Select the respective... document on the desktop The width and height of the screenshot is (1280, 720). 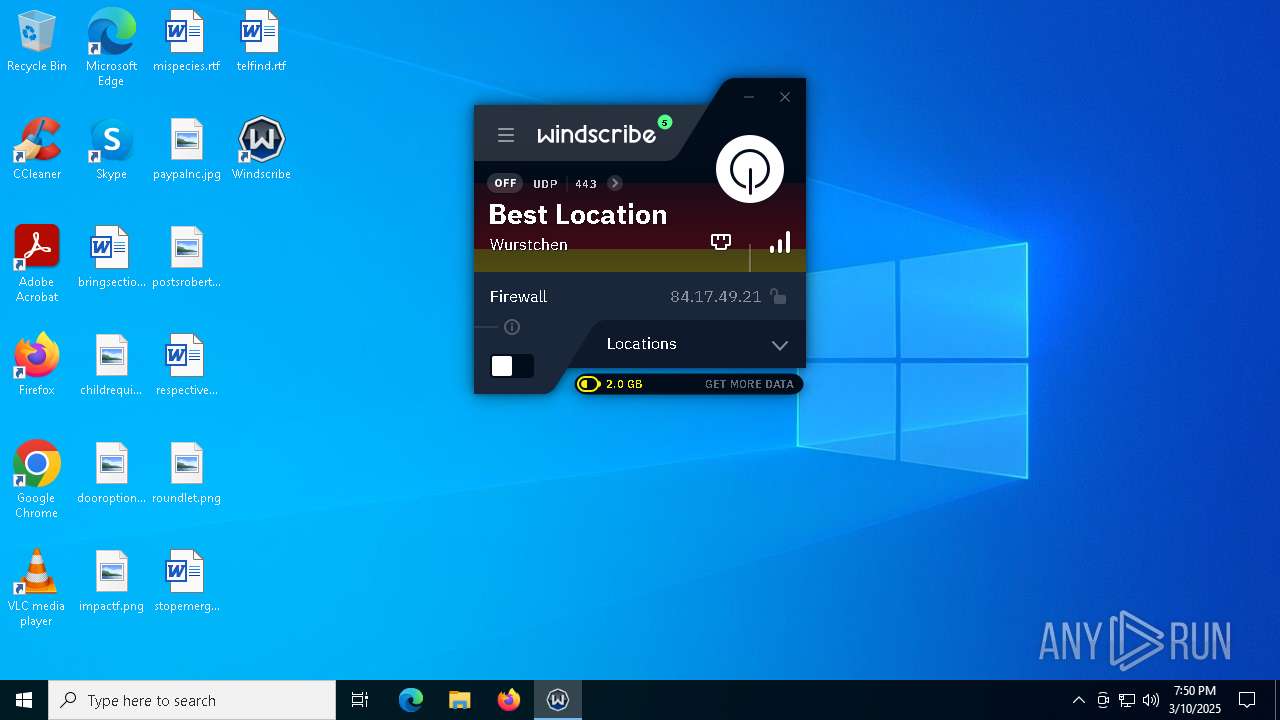(x=186, y=366)
